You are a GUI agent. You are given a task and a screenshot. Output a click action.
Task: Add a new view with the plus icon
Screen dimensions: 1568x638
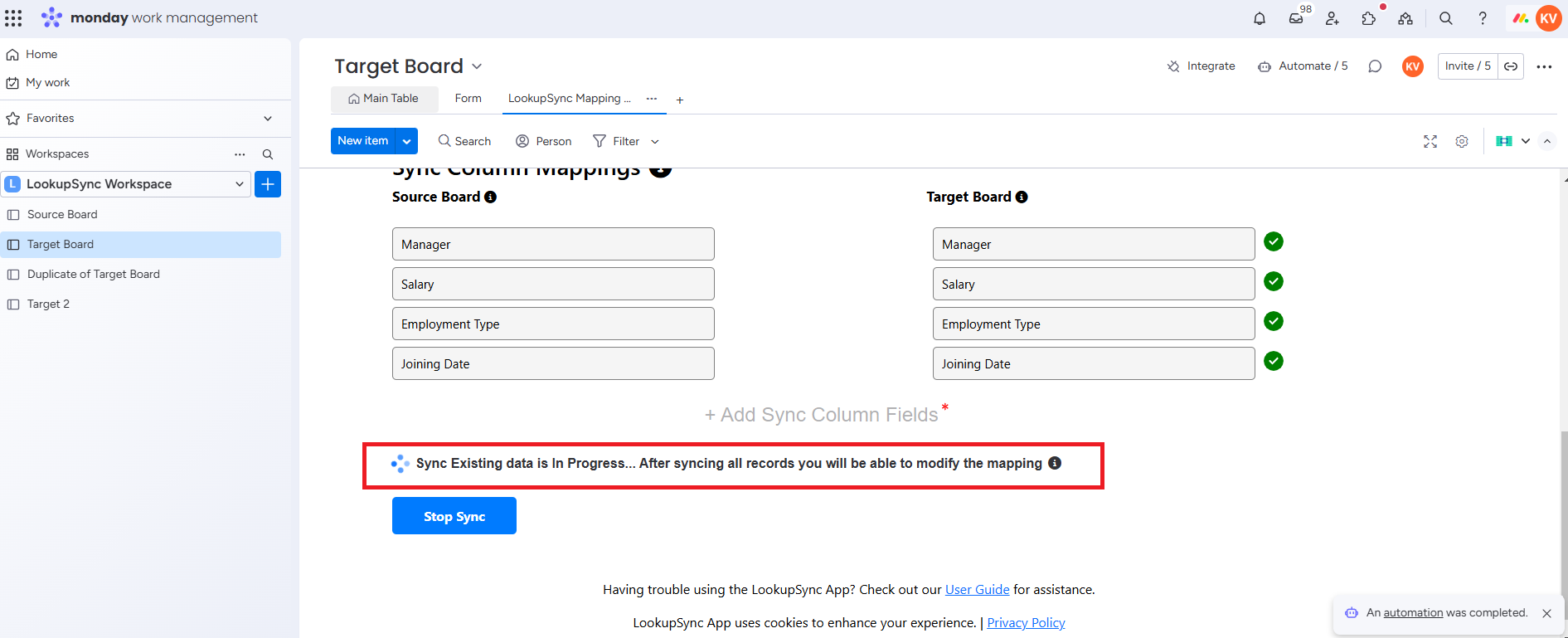point(680,100)
